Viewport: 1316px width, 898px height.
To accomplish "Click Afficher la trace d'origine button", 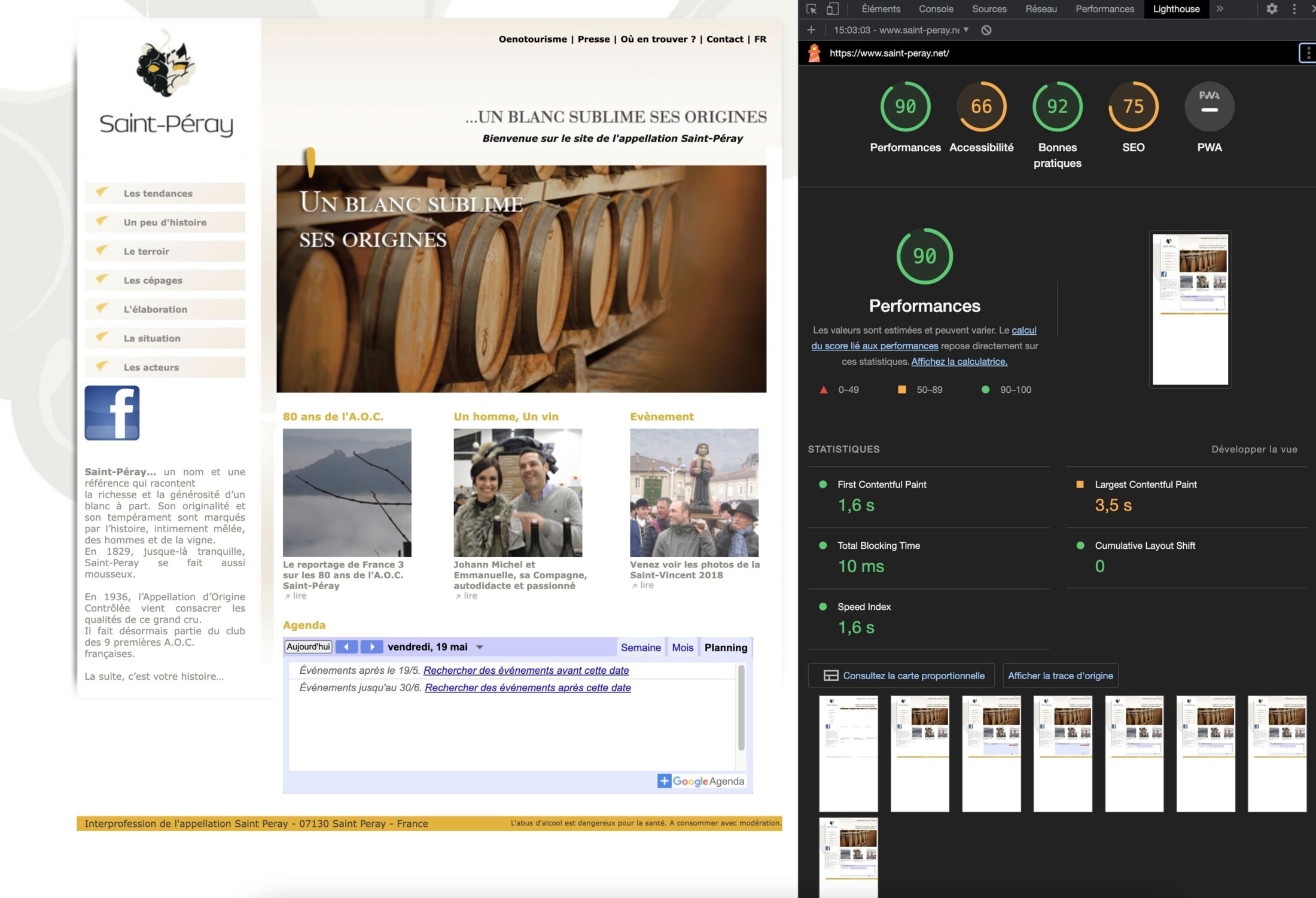I will [x=1060, y=676].
